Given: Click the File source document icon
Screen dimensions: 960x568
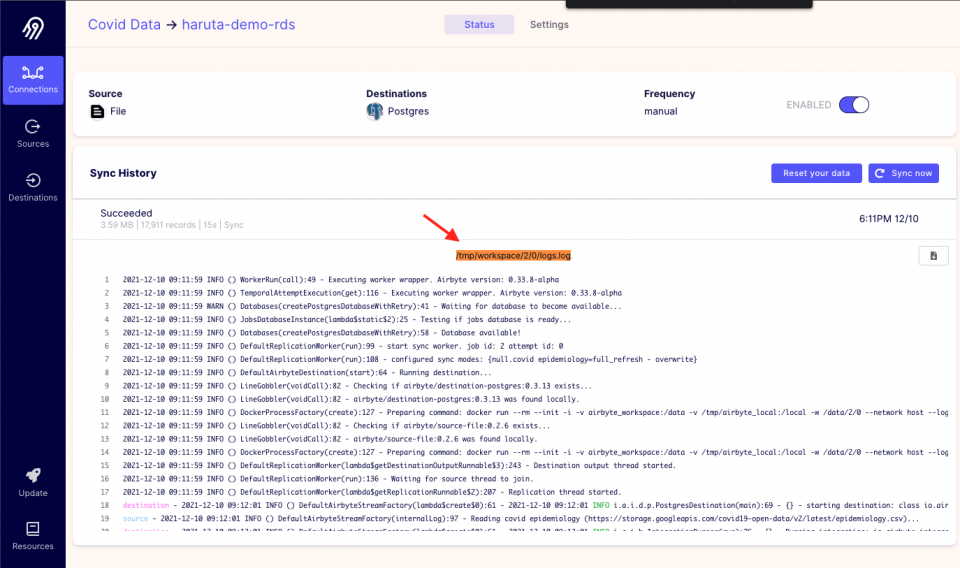Looking at the screenshot, I should point(97,111).
